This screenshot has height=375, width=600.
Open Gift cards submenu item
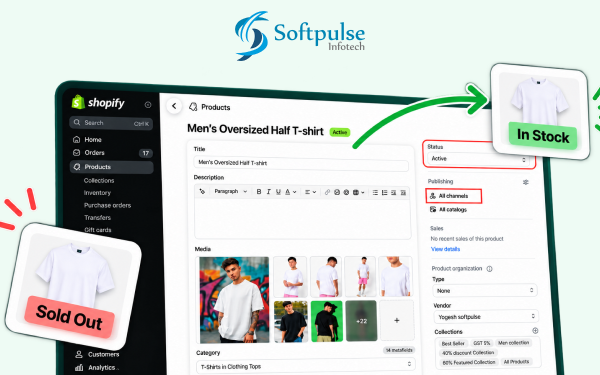pos(98,230)
